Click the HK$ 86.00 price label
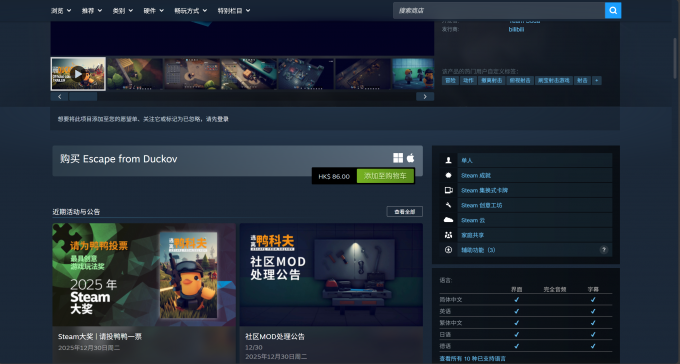 (x=334, y=176)
